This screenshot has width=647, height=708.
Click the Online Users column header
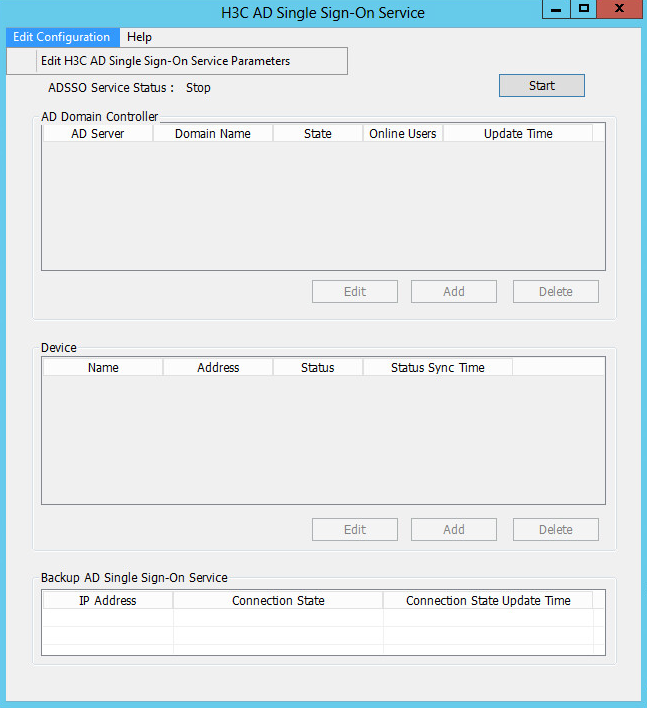pyautogui.click(x=403, y=134)
